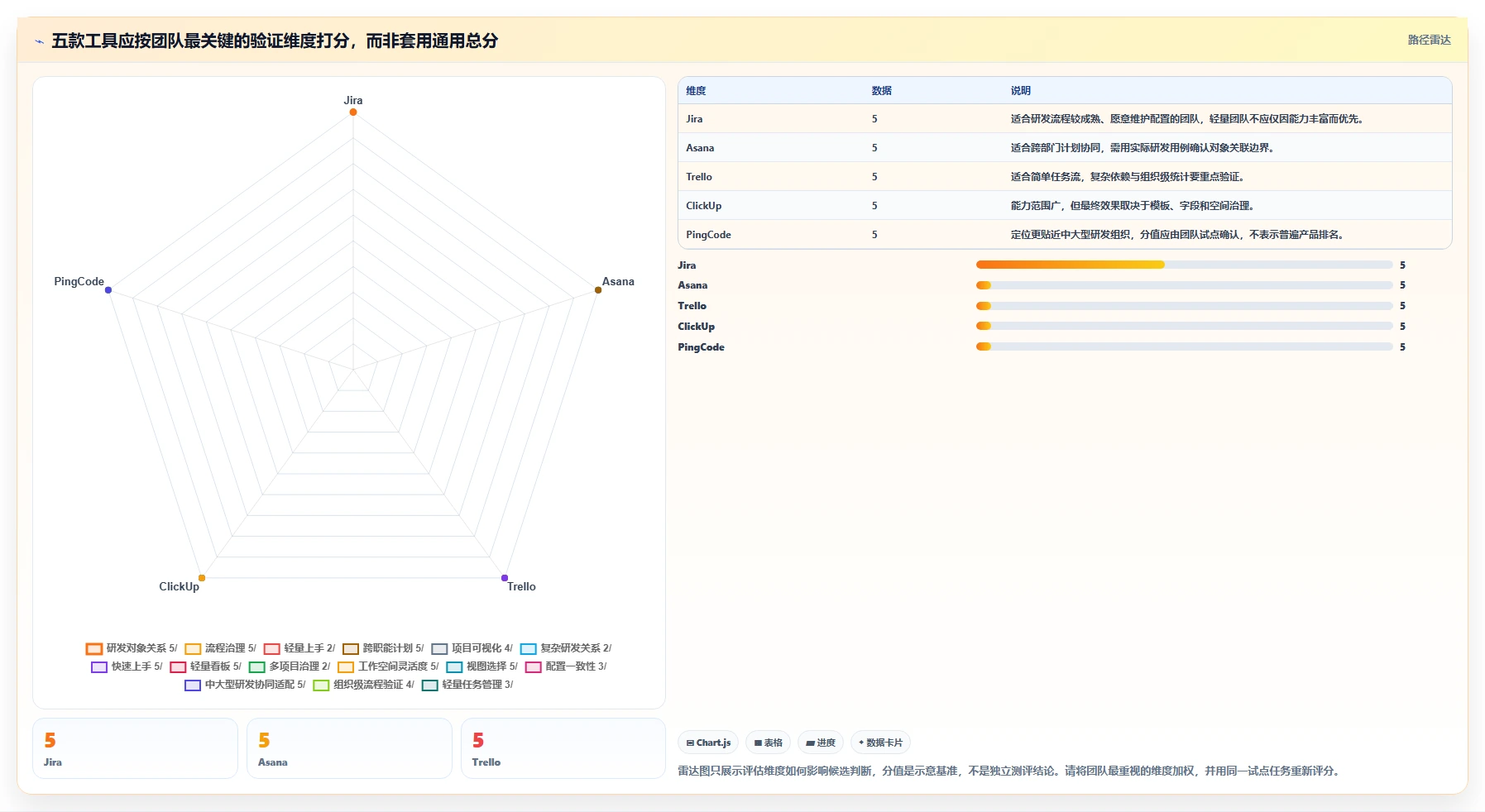Click the Asana progress bar
1485x812 pixels.
point(1185,285)
